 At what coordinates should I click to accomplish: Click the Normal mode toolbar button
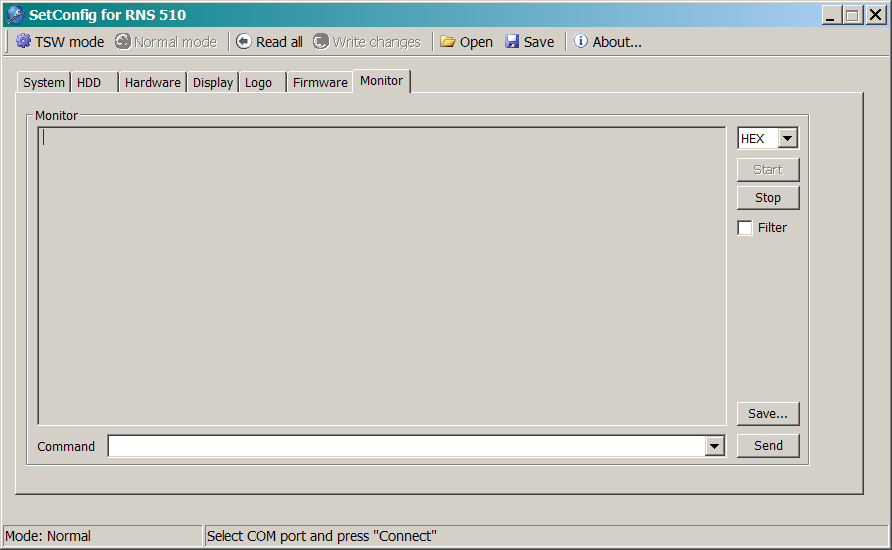(166, 42)
